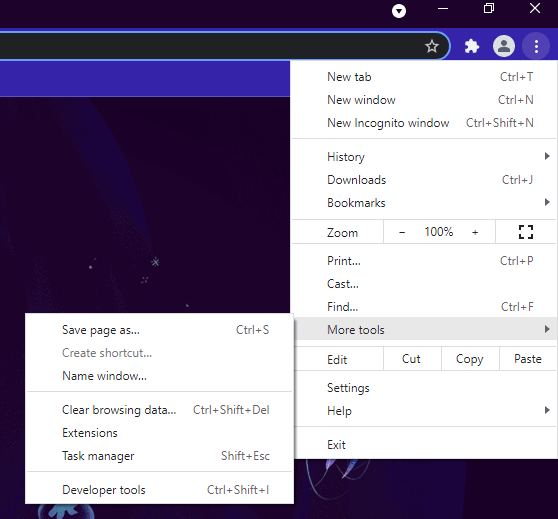Close the Chrome window
The width and height of the screenshot is (558, 519).
[x=535, y=9]
